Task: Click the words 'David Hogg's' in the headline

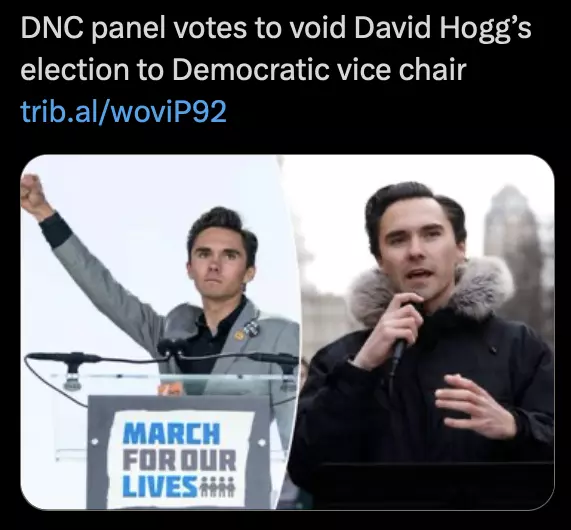Action: (x=442, y=29)
